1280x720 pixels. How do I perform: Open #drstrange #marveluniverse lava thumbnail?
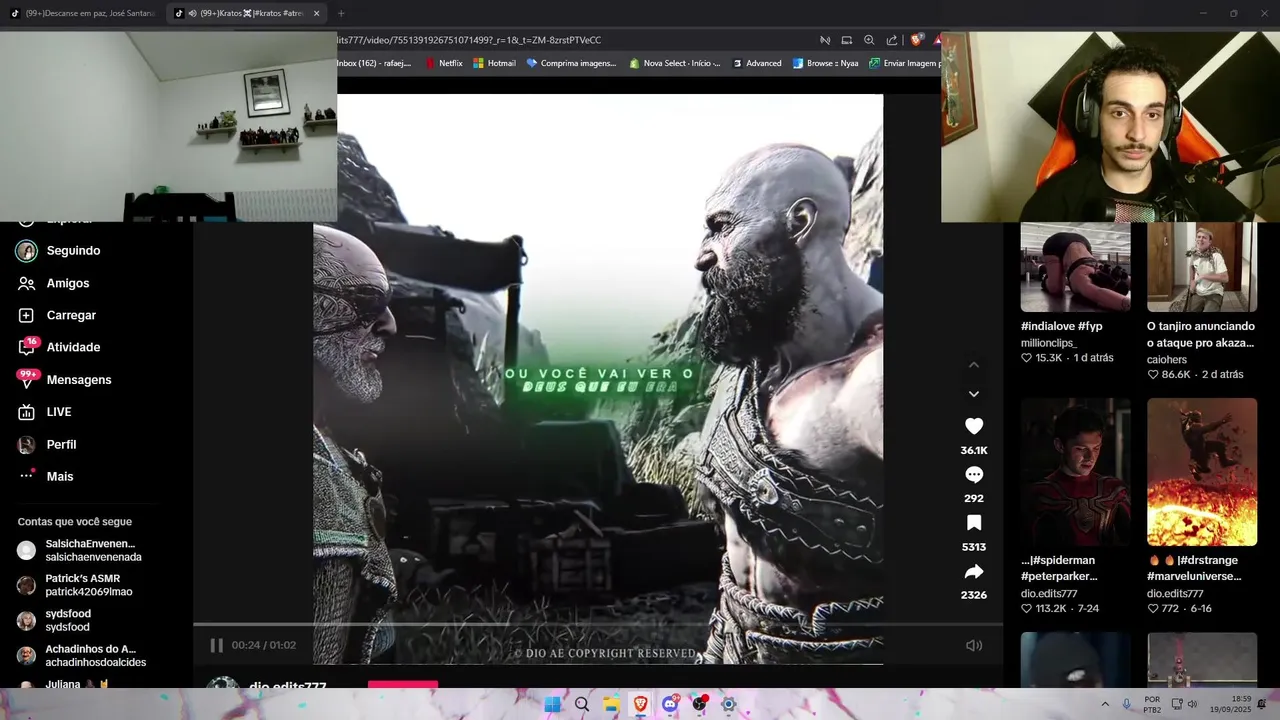pyautogui.click(x=1202, y=472)
